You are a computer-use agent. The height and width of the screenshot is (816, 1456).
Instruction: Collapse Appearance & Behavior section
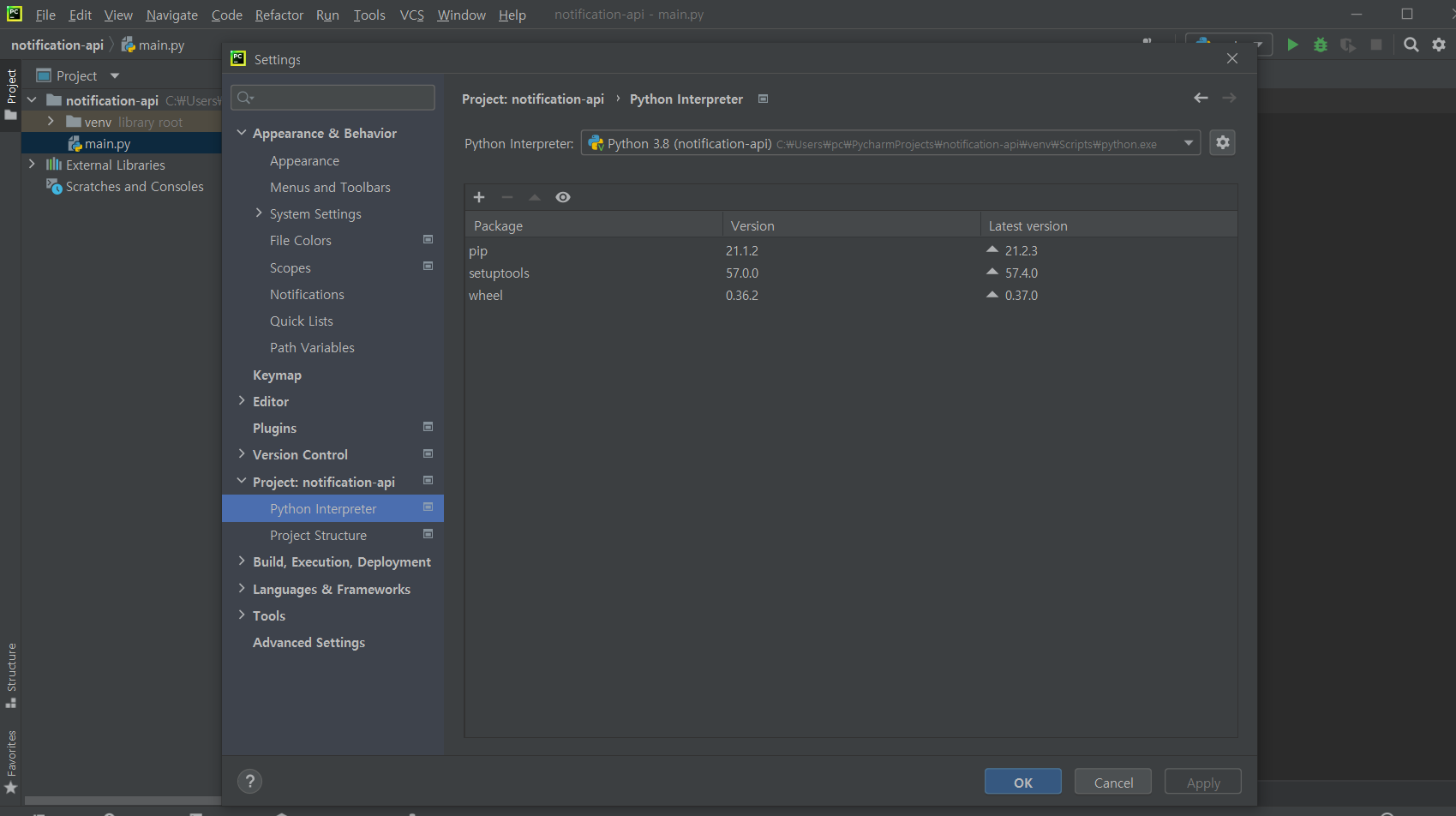pos(242,133)
